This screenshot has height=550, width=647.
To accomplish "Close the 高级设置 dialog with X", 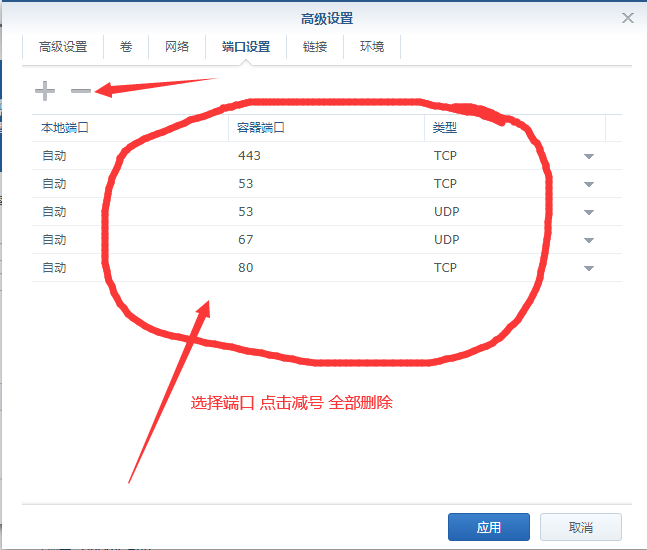I will click(628, 18).
